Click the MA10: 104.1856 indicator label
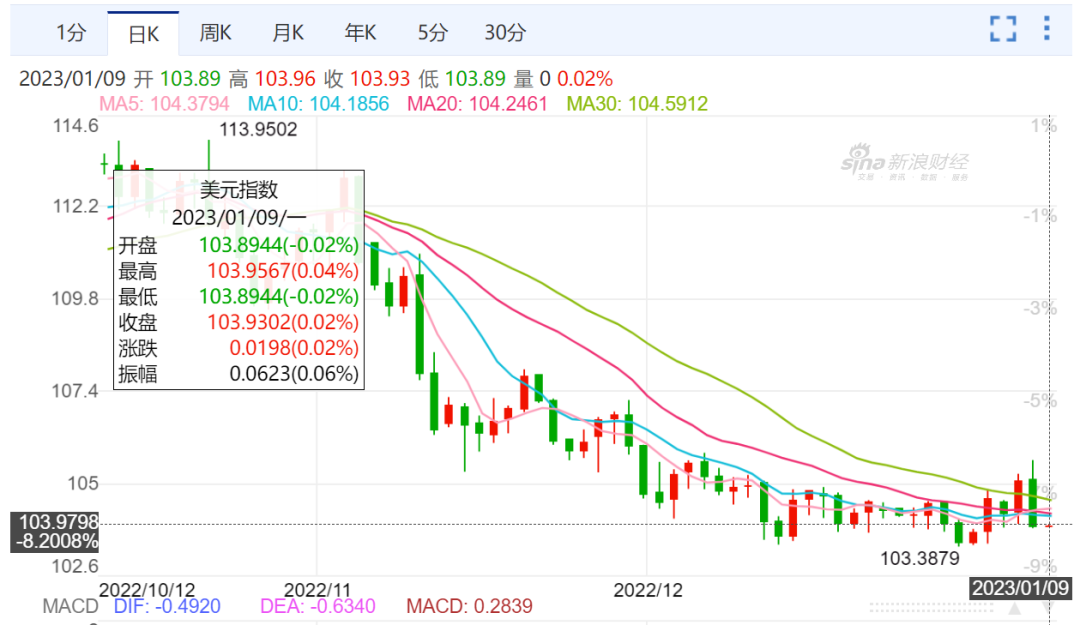Image resolution: width=1080 pixels, height=625 pixels. coord(318,104)
